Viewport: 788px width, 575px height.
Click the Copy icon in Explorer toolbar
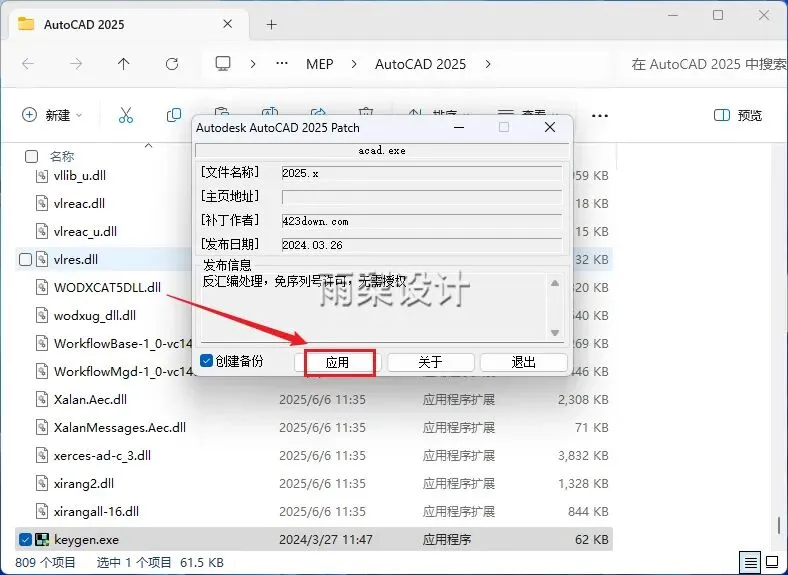click(174, 115)
